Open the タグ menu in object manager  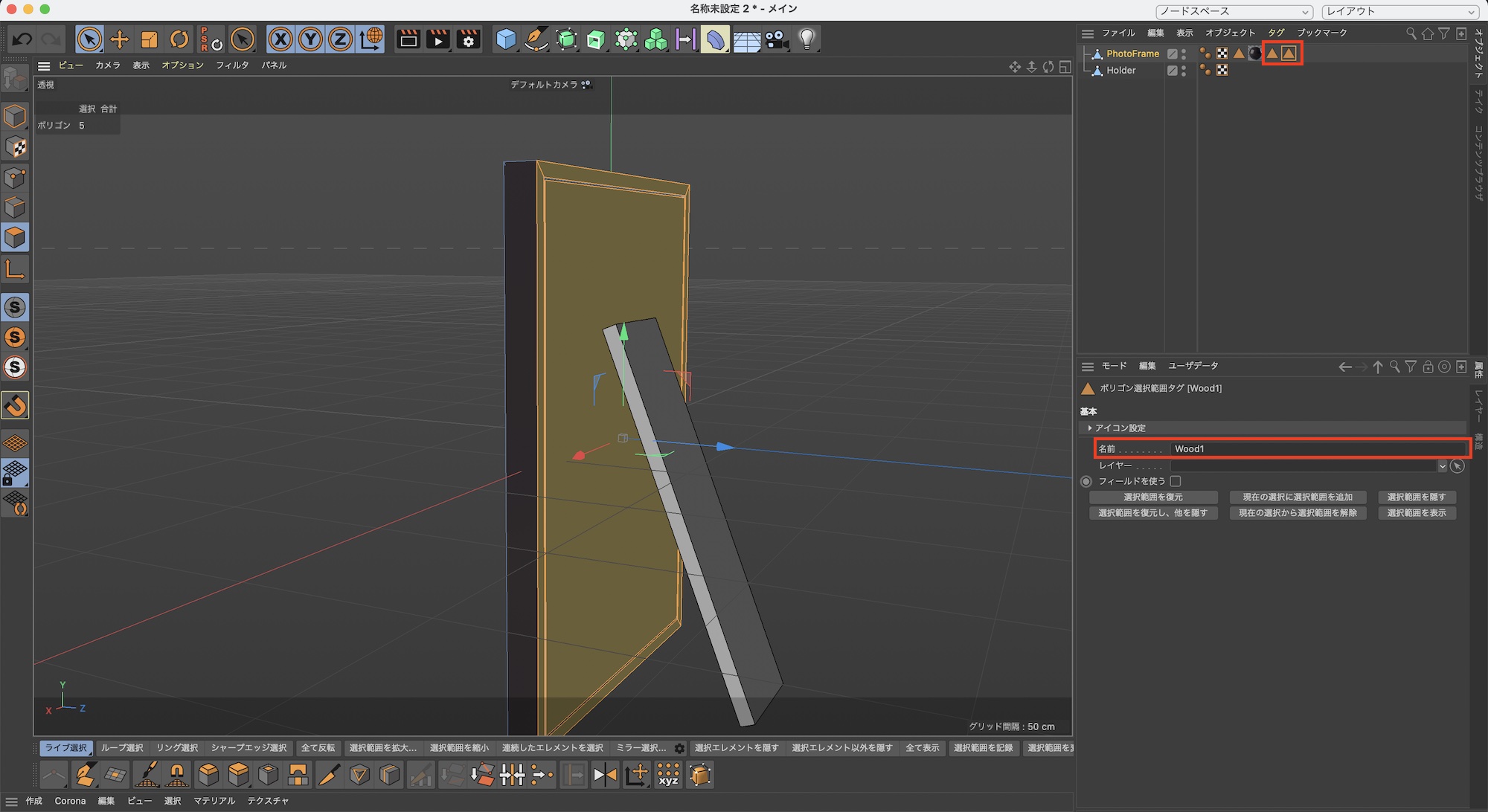(1276, 33)
